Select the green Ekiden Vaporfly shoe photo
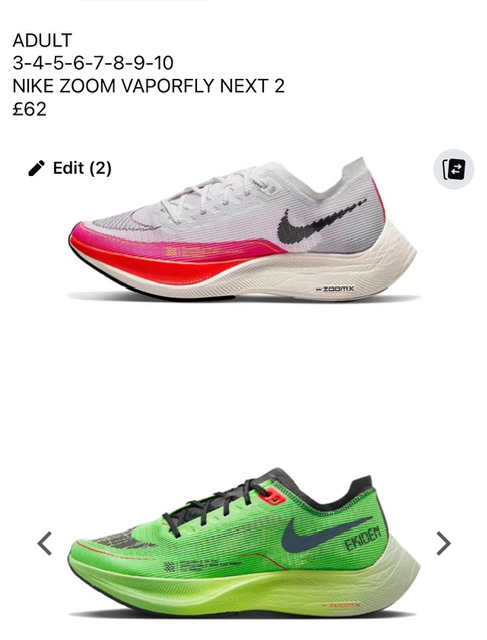The image size is (487, 640). tap(244, 542)
